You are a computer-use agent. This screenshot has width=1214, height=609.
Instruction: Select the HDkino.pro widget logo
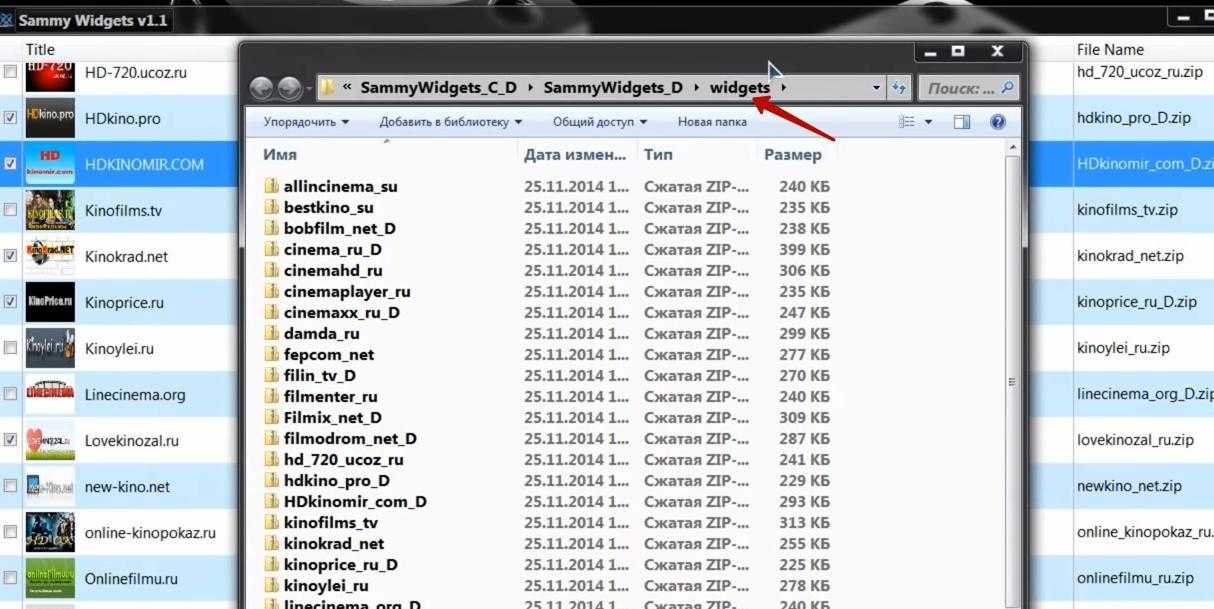pos(50,118)
